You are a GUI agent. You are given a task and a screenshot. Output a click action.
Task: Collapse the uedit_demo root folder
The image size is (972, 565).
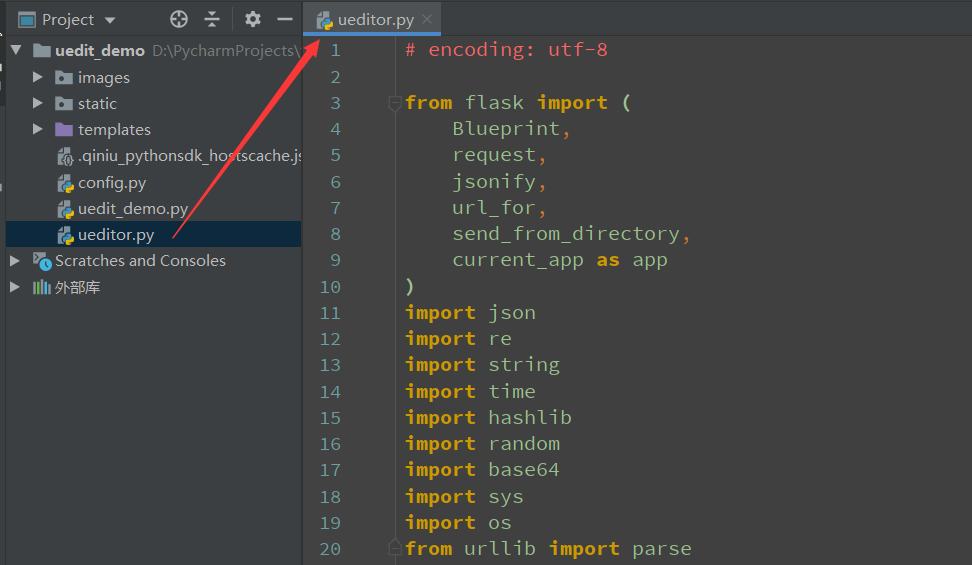coord(16,50)
